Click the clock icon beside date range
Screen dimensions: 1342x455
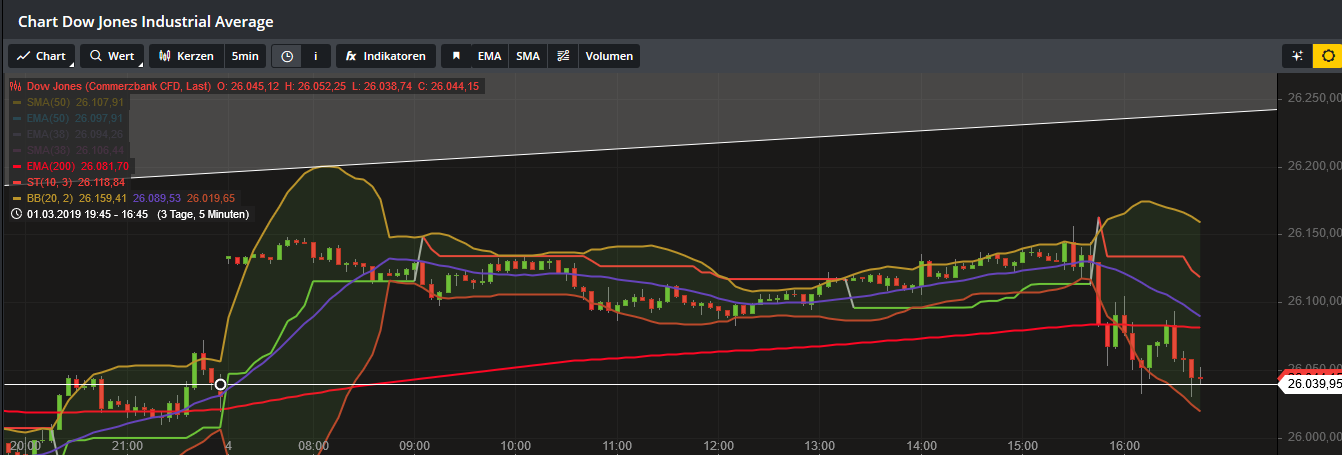pyautogui.click(x=16, y=214)
